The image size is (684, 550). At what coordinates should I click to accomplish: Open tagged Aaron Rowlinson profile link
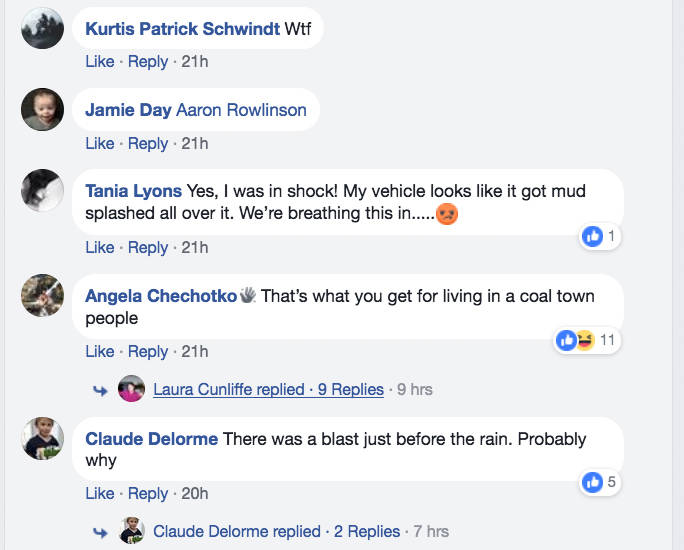pos(241,110)
